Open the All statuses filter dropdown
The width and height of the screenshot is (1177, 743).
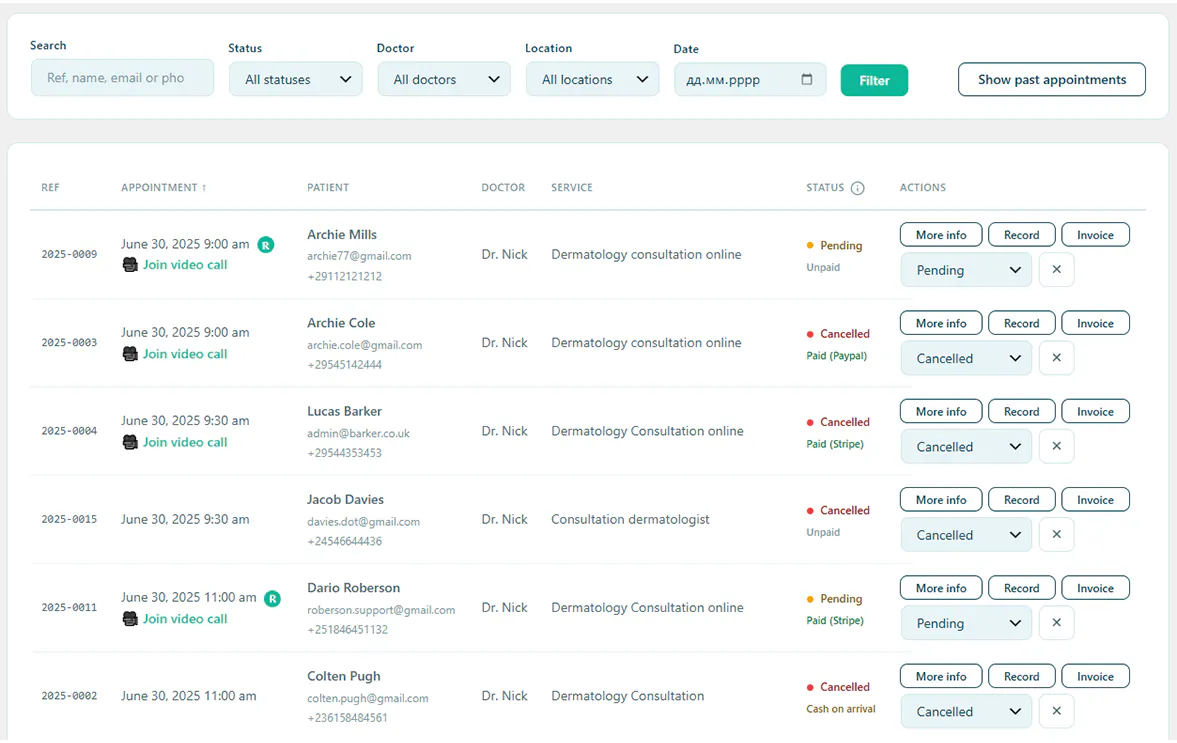click(x=297, y=80)
